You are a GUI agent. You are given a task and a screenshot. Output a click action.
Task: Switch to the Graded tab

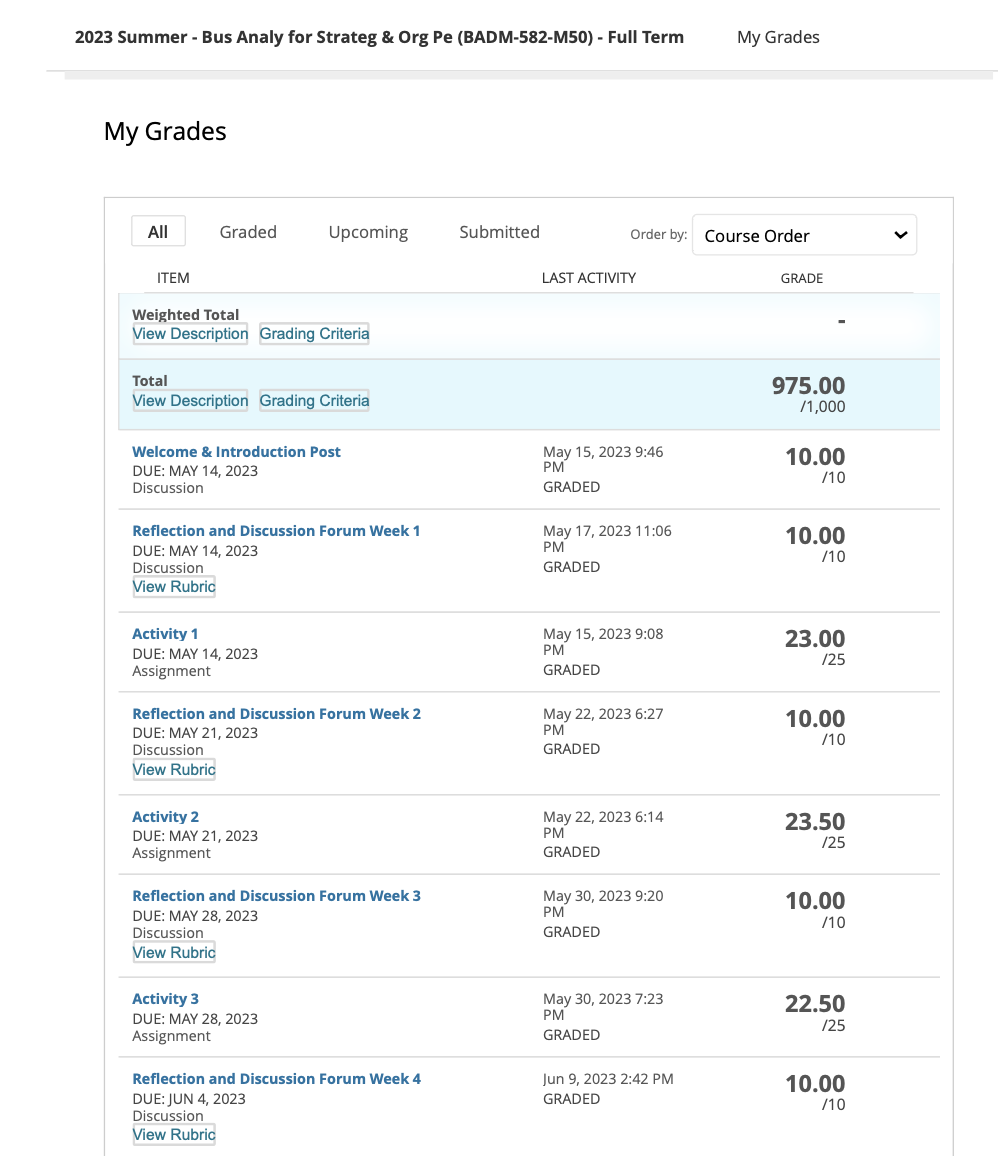click(248, 232)
